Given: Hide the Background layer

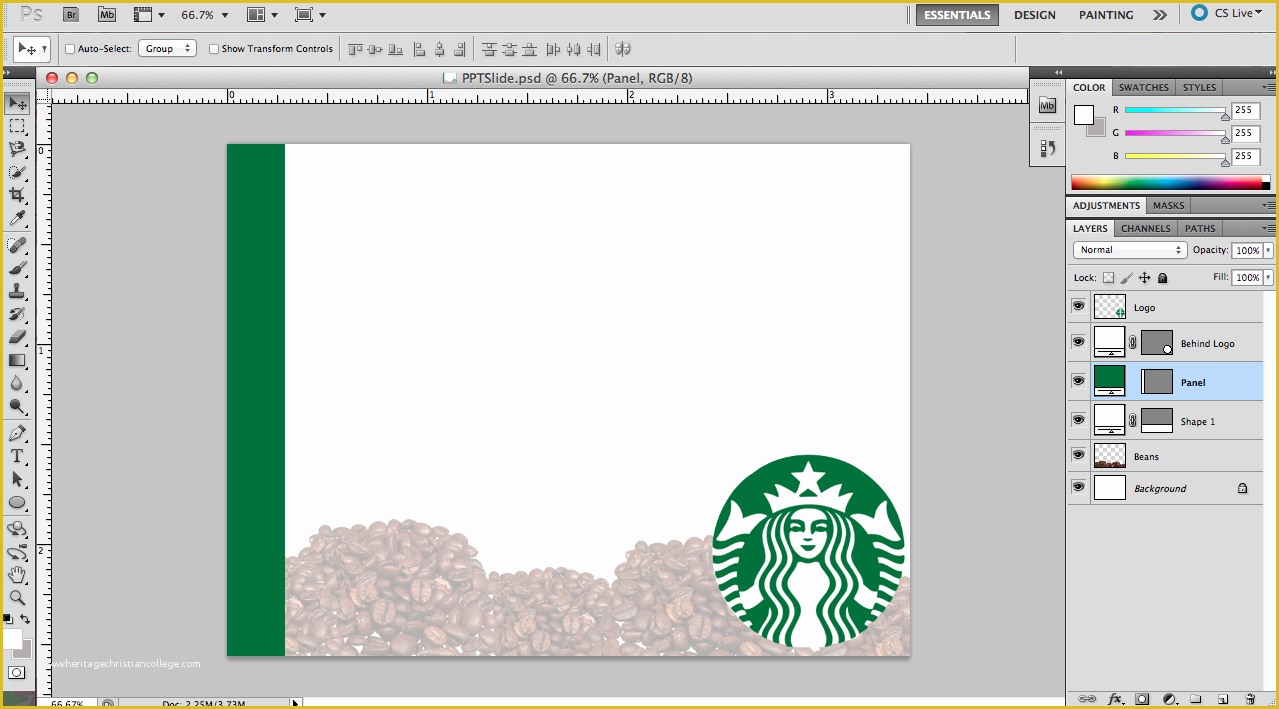Looking at the screenshot, I should (1078, 487).
